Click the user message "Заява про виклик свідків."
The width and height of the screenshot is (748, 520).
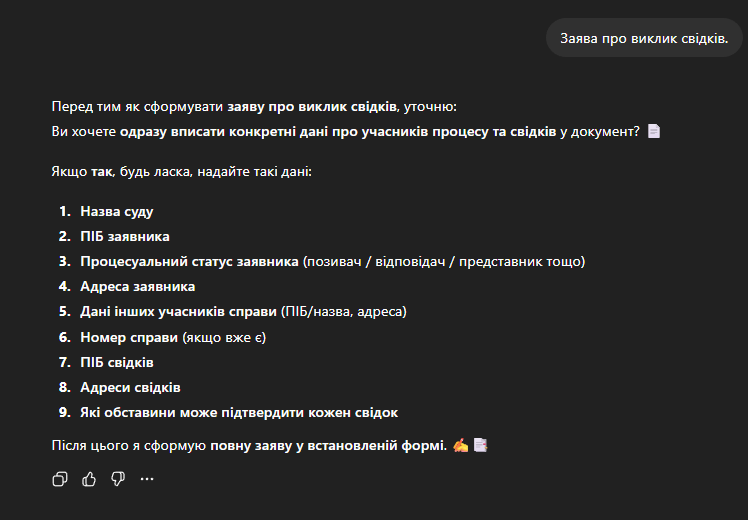[x=644, y=38]
